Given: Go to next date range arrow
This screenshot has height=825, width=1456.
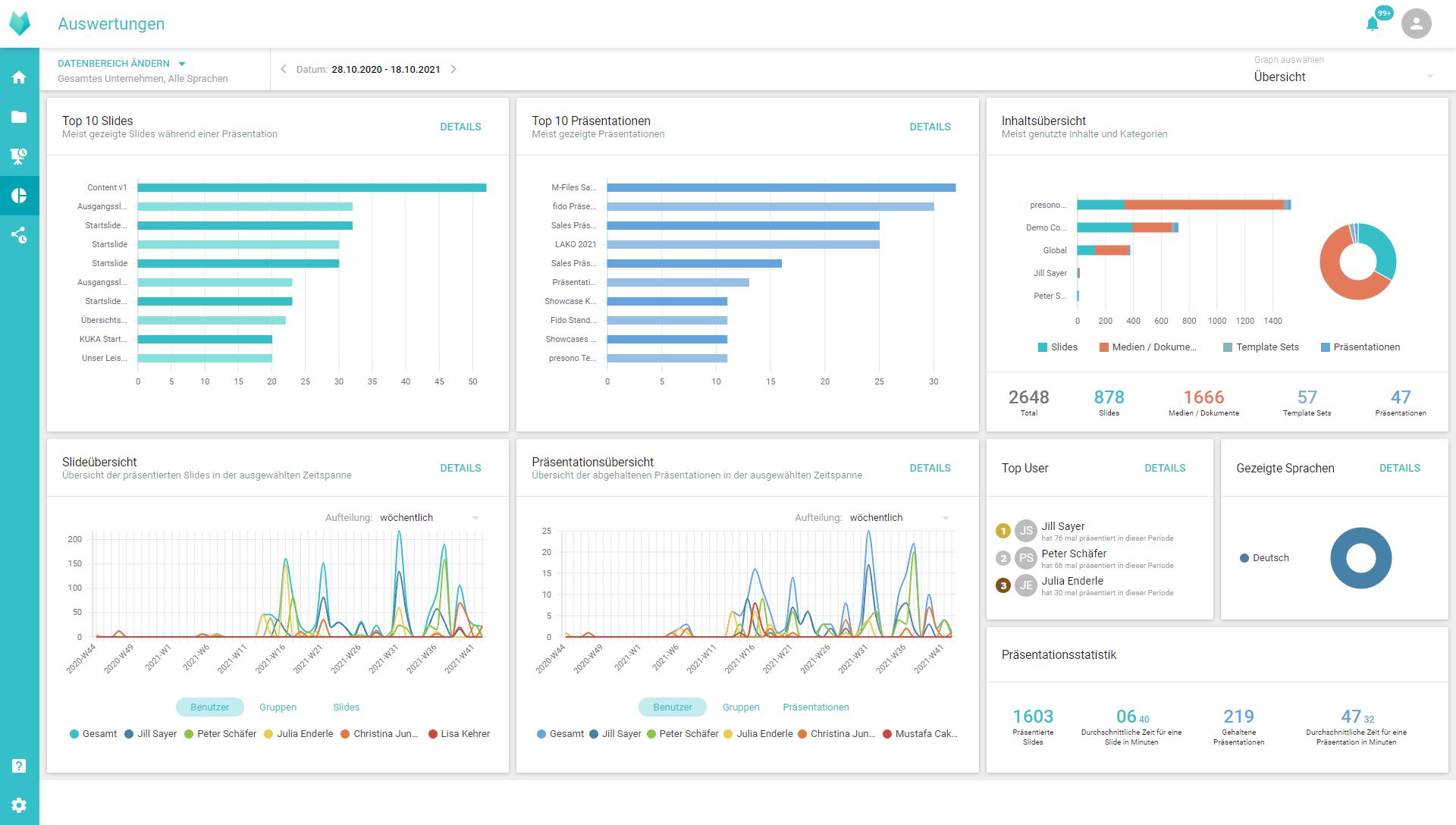Looking at the screenshot, I should (x=453, y=69).
